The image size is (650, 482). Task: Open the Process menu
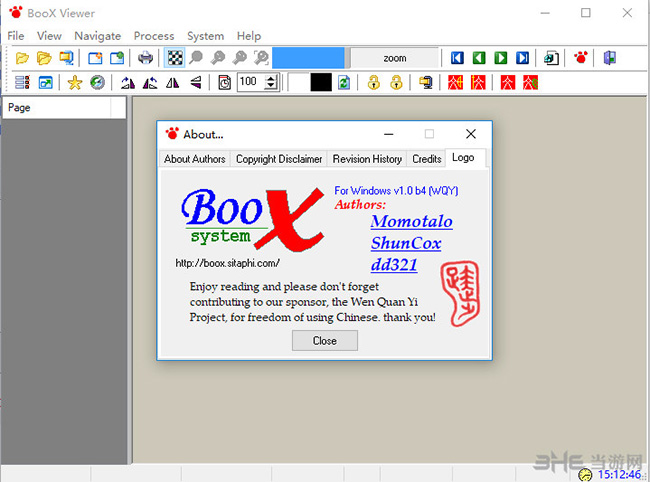(154, 36)
